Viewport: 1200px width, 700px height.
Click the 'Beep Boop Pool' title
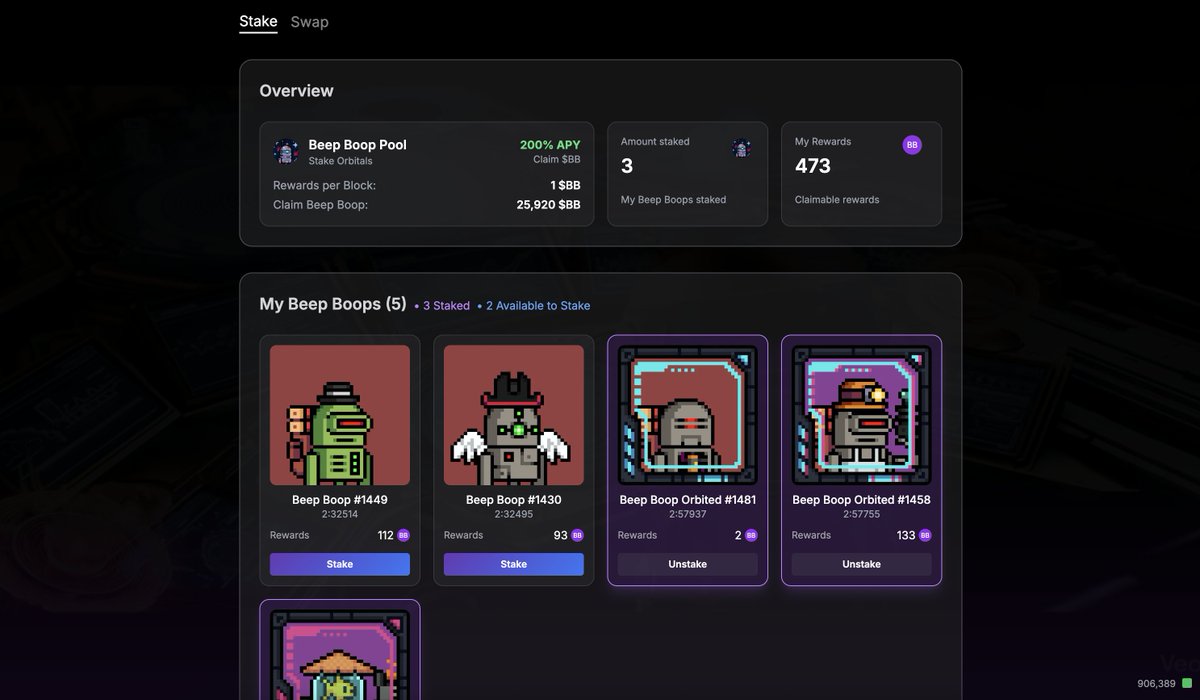[357, 145]
